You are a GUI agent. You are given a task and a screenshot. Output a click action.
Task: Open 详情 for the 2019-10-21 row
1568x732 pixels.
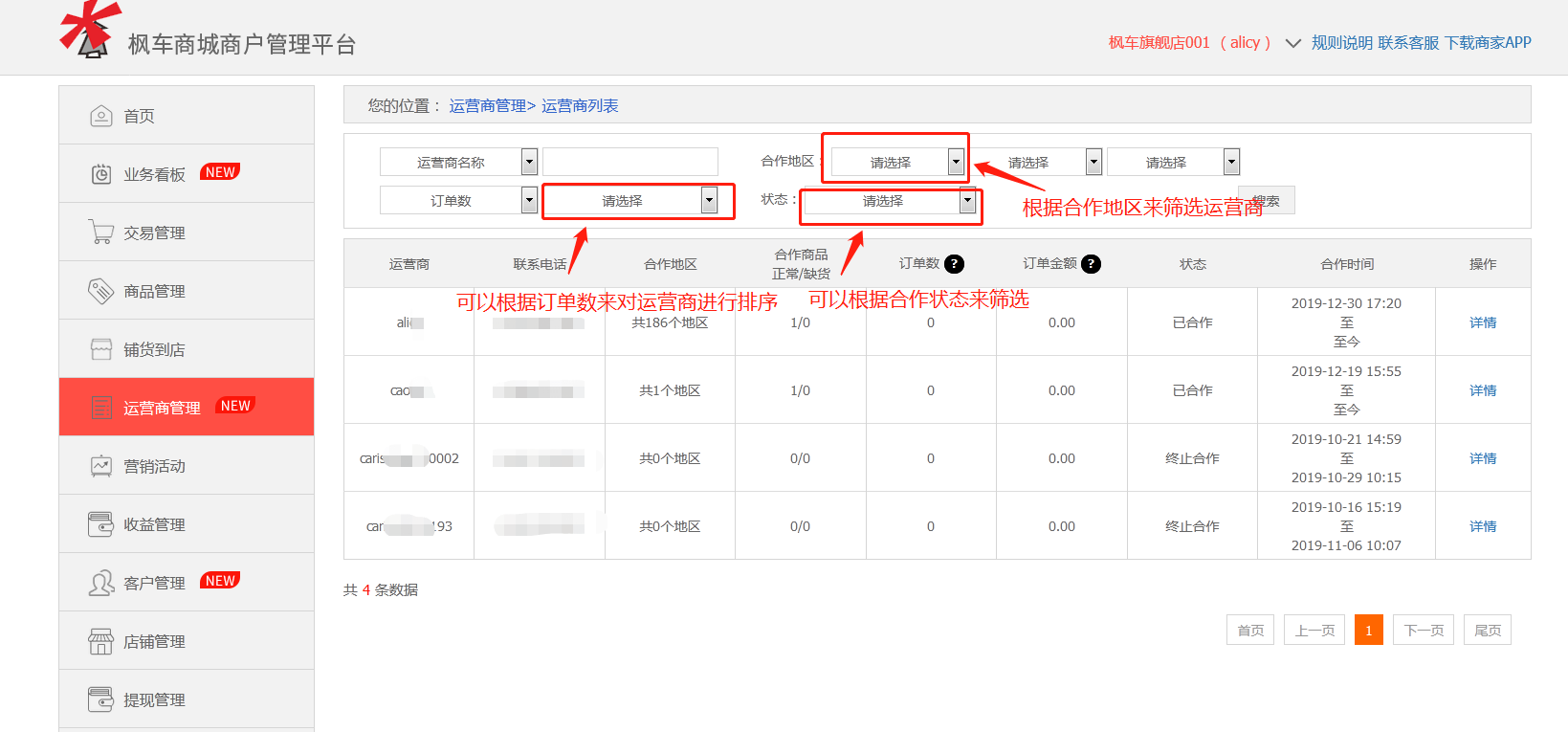tap(1483, 458)
